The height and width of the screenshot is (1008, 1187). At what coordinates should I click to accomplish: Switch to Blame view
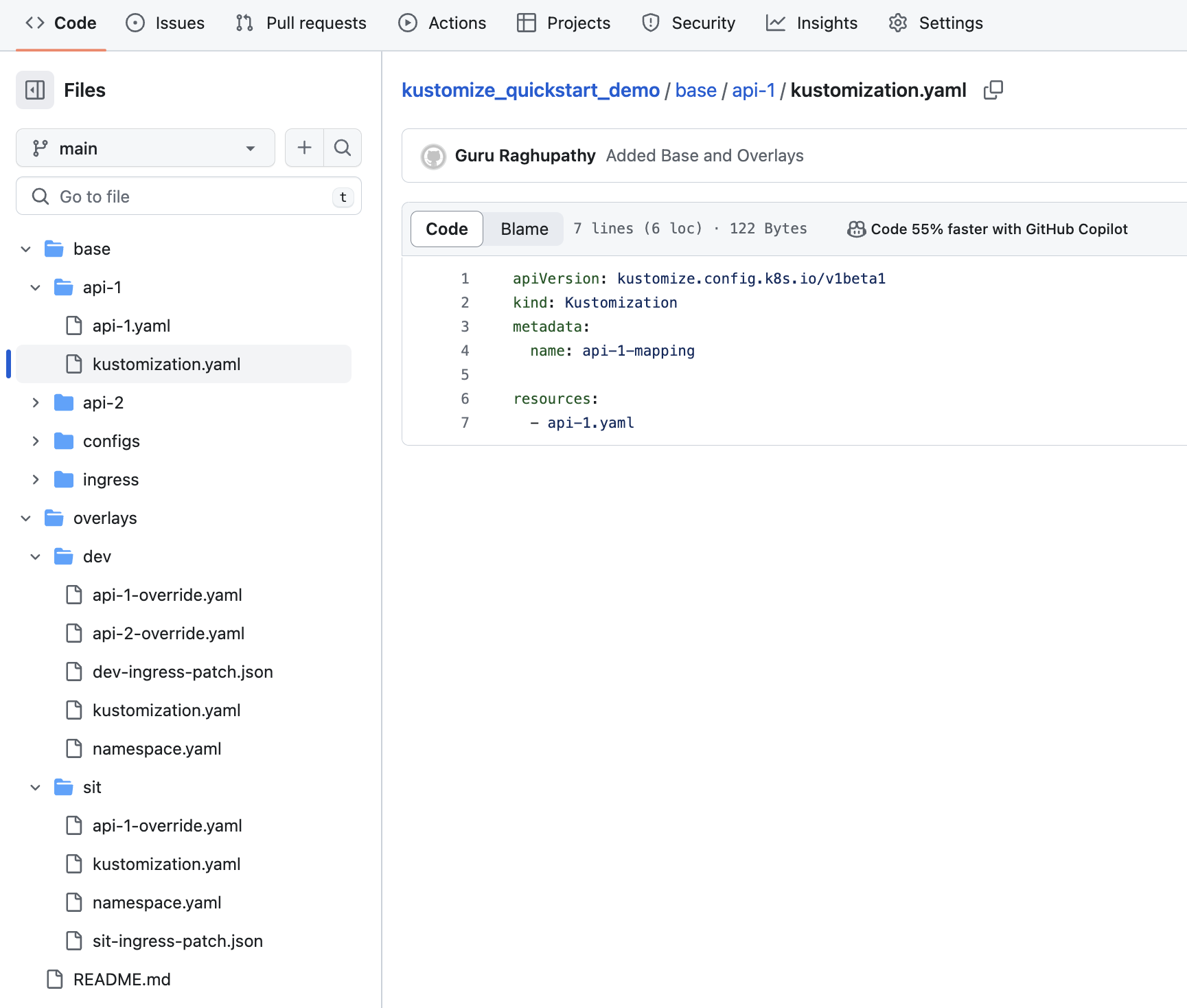click(524, 229)
